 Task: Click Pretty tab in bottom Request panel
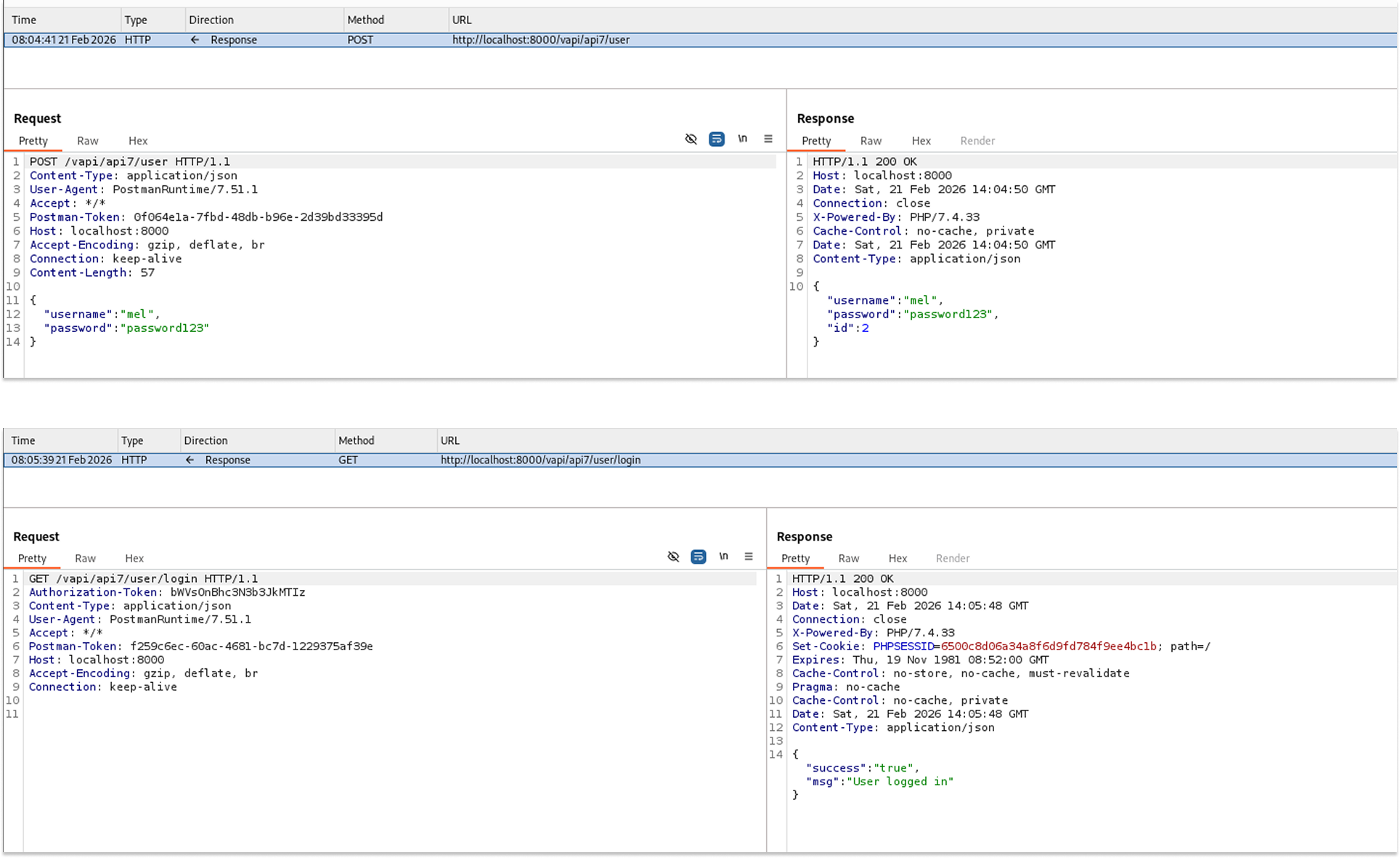[x=32, y=558]
